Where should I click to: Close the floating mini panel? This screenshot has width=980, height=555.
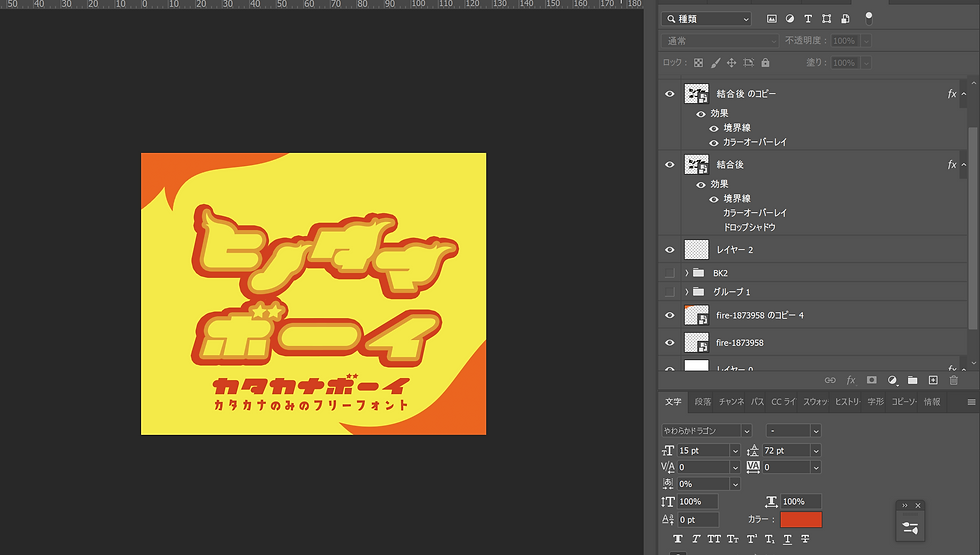918,506
